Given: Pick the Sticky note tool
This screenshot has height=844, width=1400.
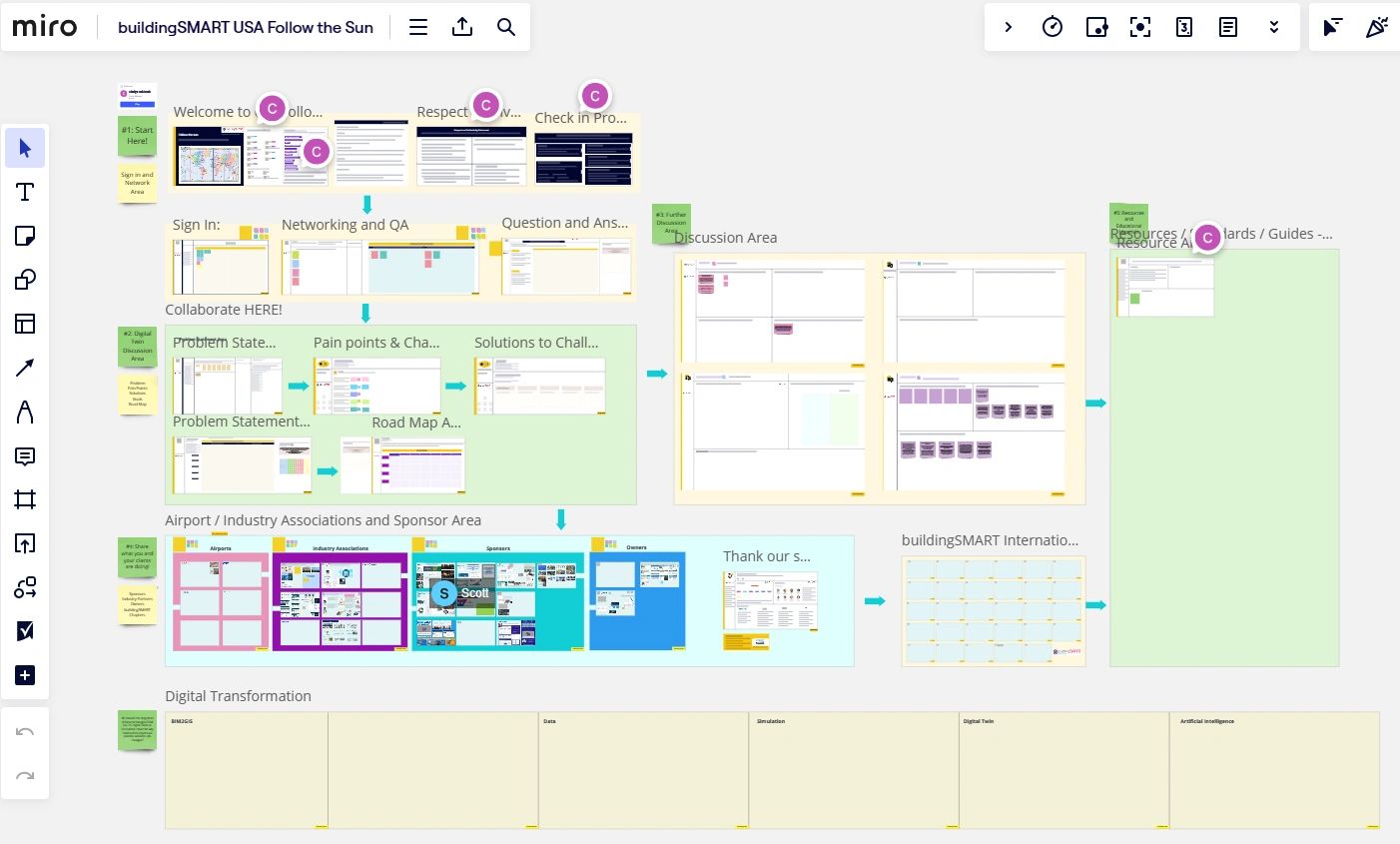Looking at the screenshot, I should 25,236.
